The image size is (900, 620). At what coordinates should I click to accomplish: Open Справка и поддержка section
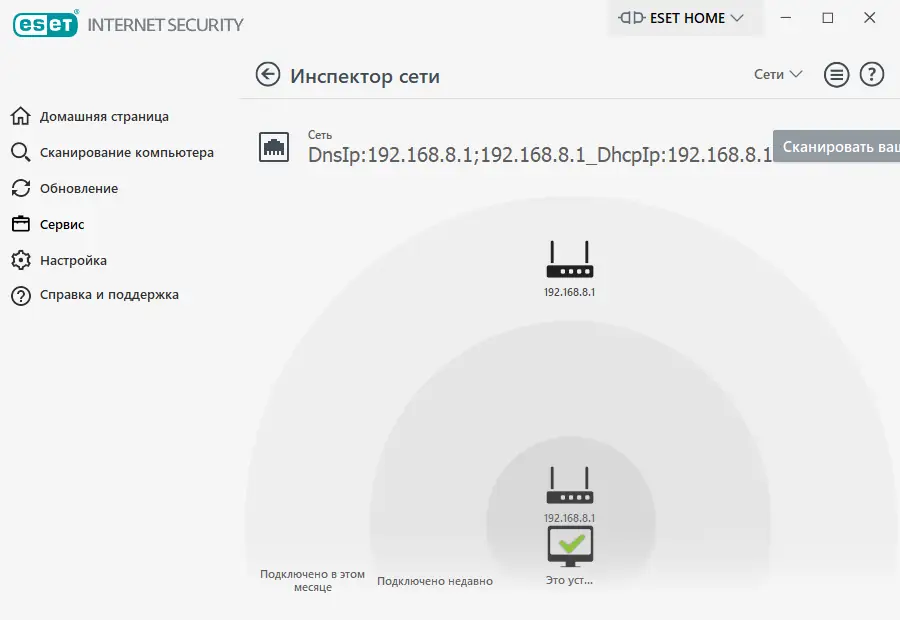coord(109,296)
